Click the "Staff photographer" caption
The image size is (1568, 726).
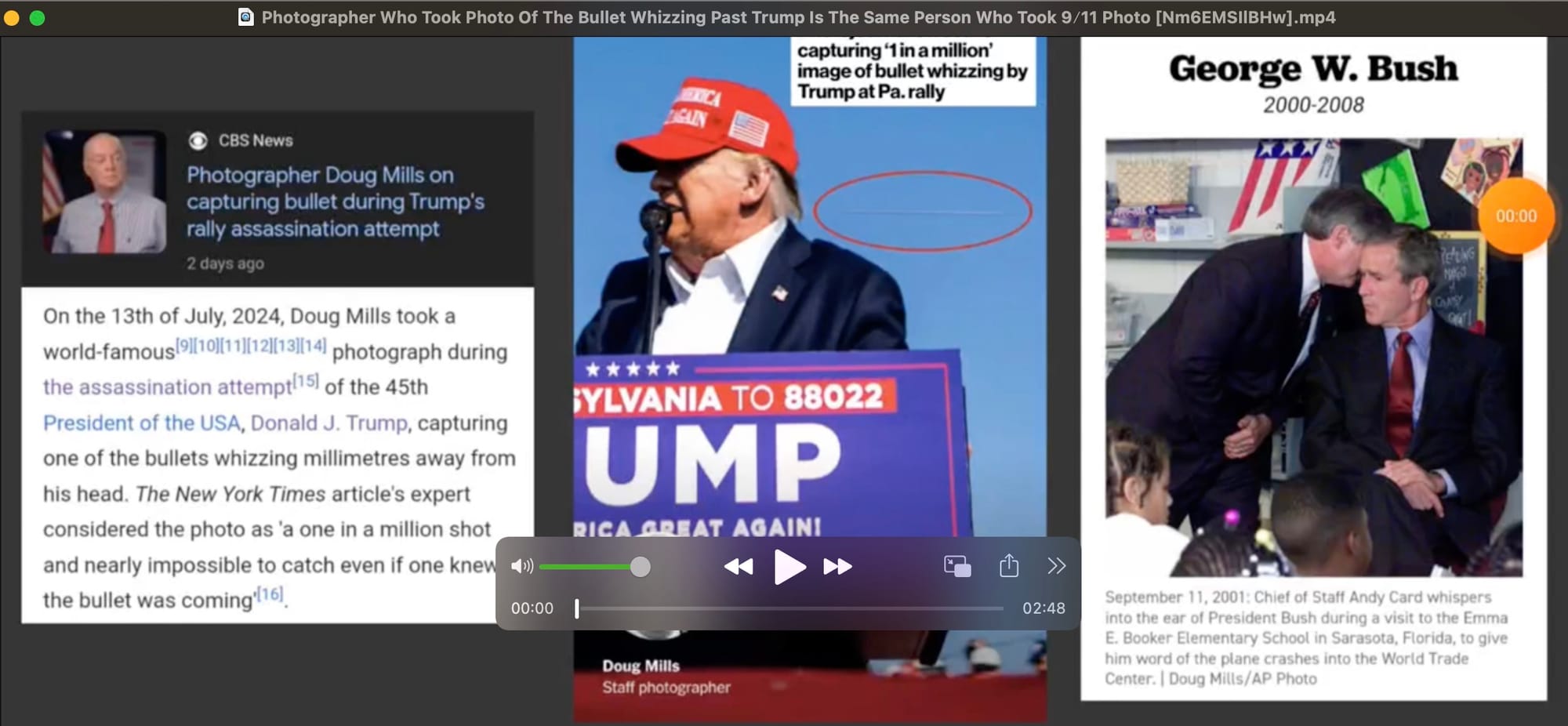[666, 688]
